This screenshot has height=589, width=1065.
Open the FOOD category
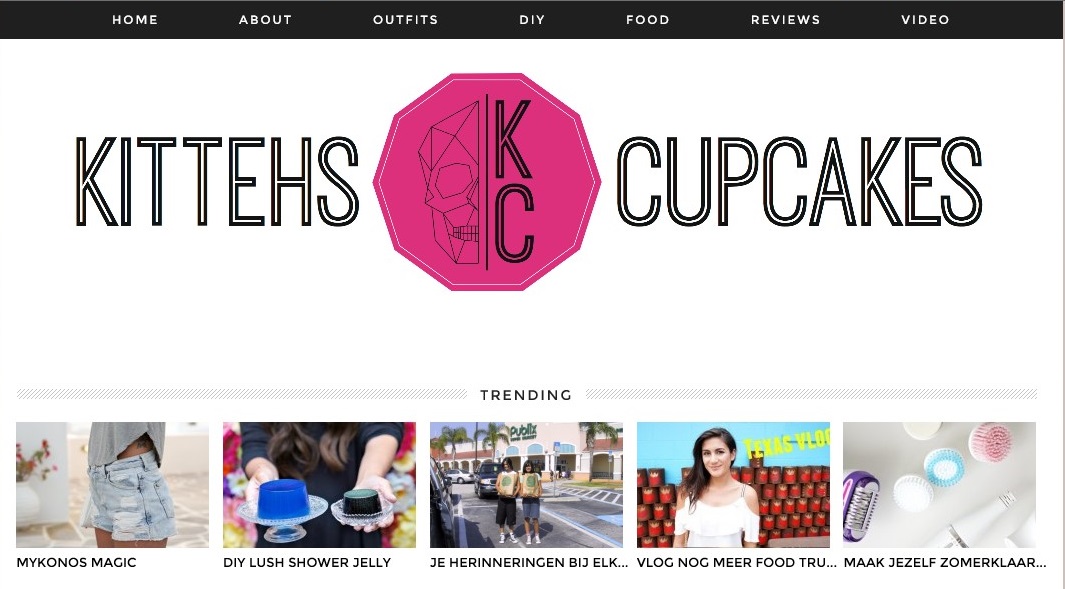click(647, 20)
